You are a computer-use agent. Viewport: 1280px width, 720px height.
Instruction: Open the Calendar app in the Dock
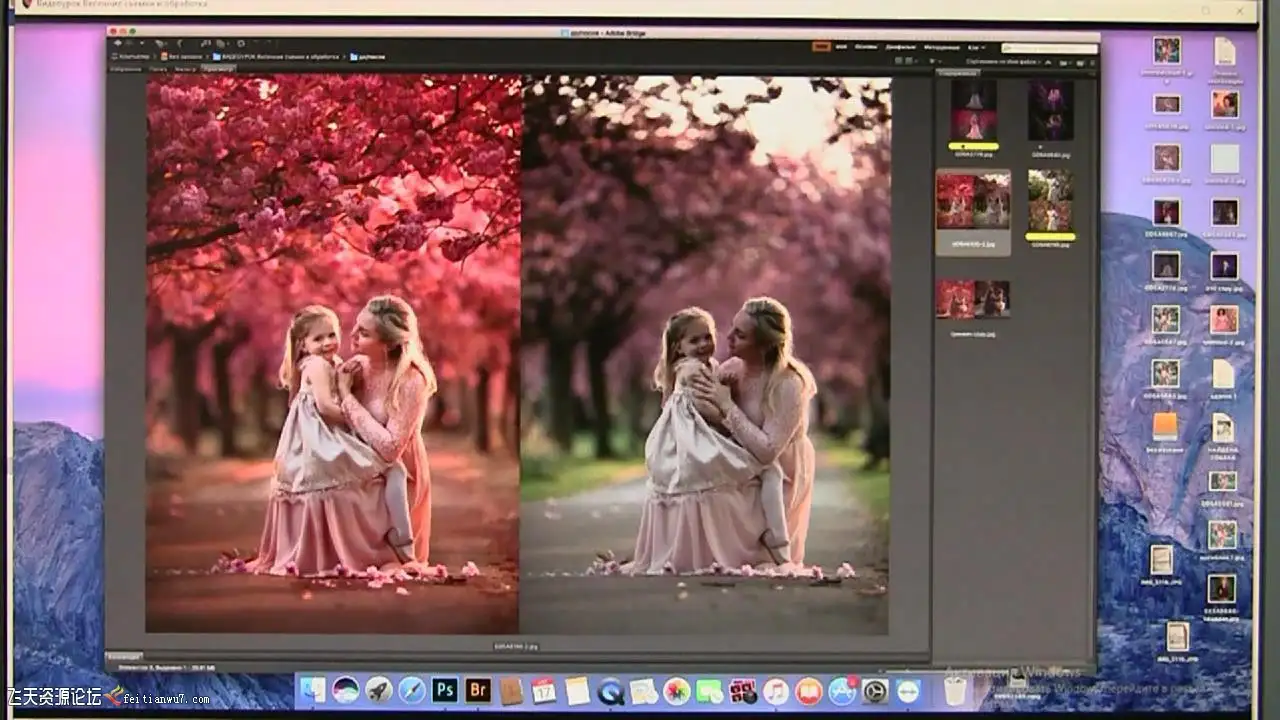[544, 690]
